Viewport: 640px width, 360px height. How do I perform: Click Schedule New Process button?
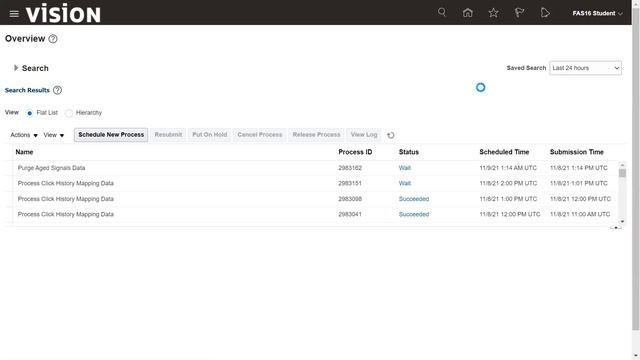pyautogui.click(x=111, y=135)
